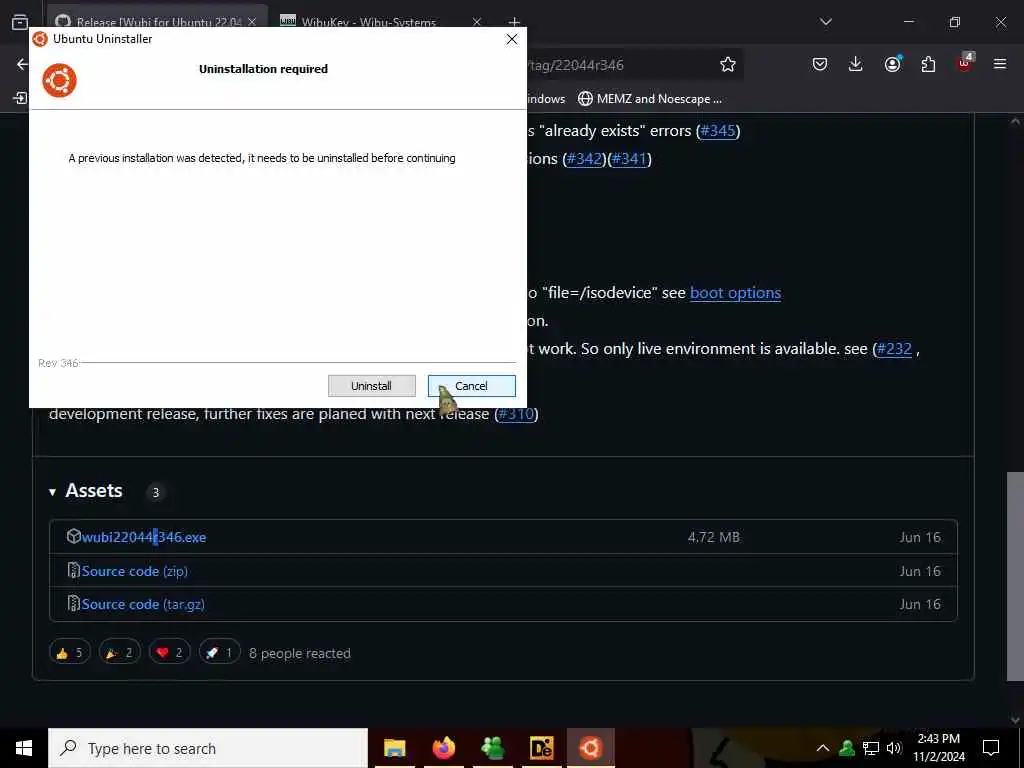Open the Windows Start menu
1024x768 pixels.
click(24, 748)
